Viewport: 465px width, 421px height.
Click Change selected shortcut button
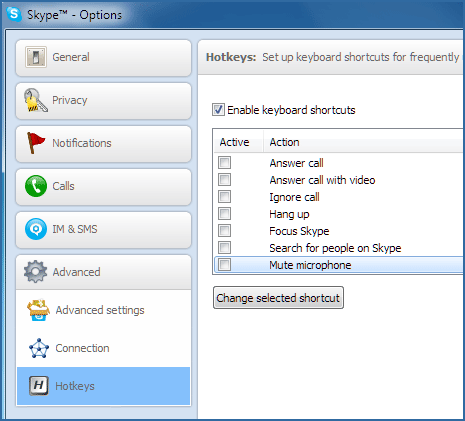(278, 298)
